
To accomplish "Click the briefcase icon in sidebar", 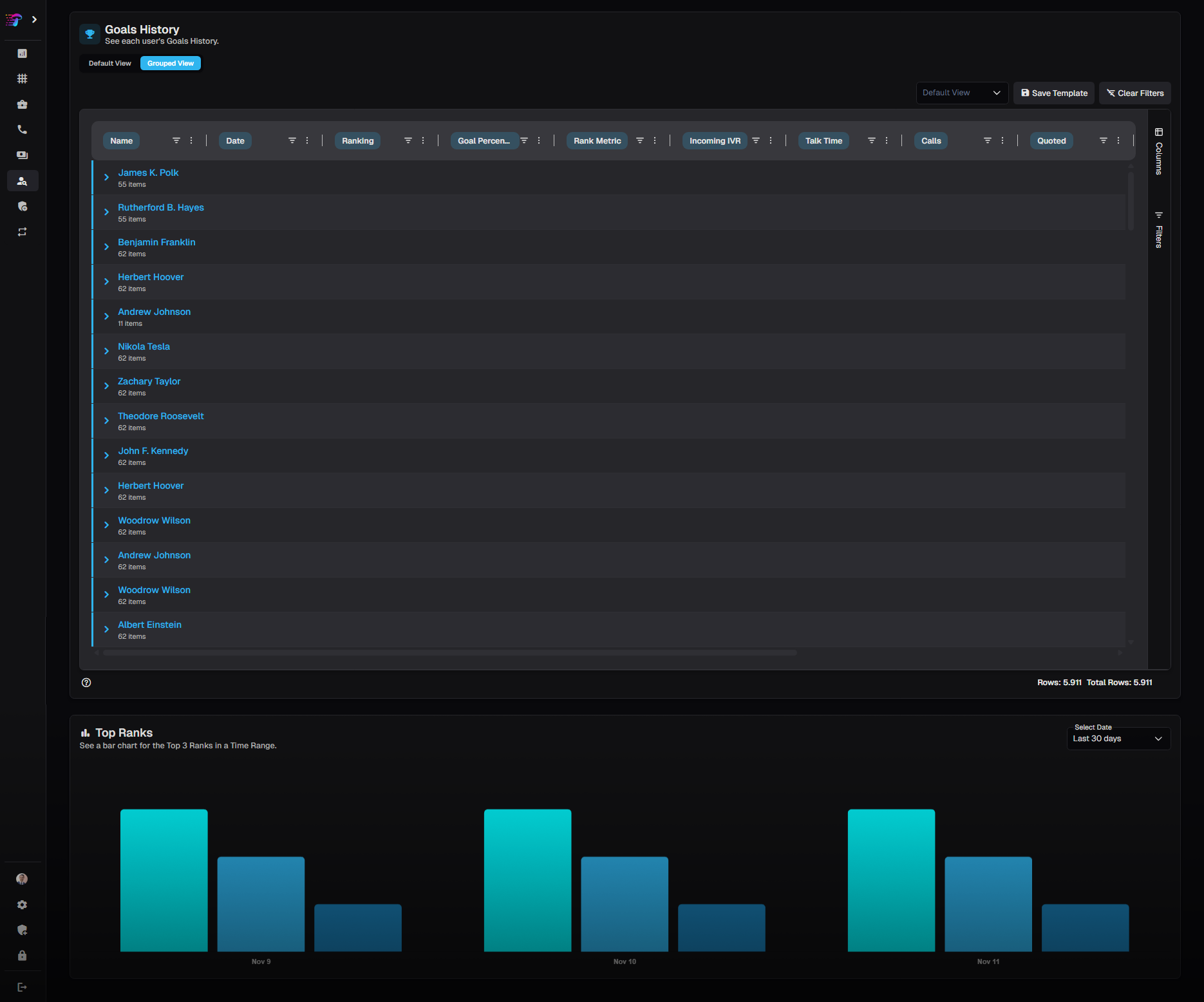I will click(23, 104).
